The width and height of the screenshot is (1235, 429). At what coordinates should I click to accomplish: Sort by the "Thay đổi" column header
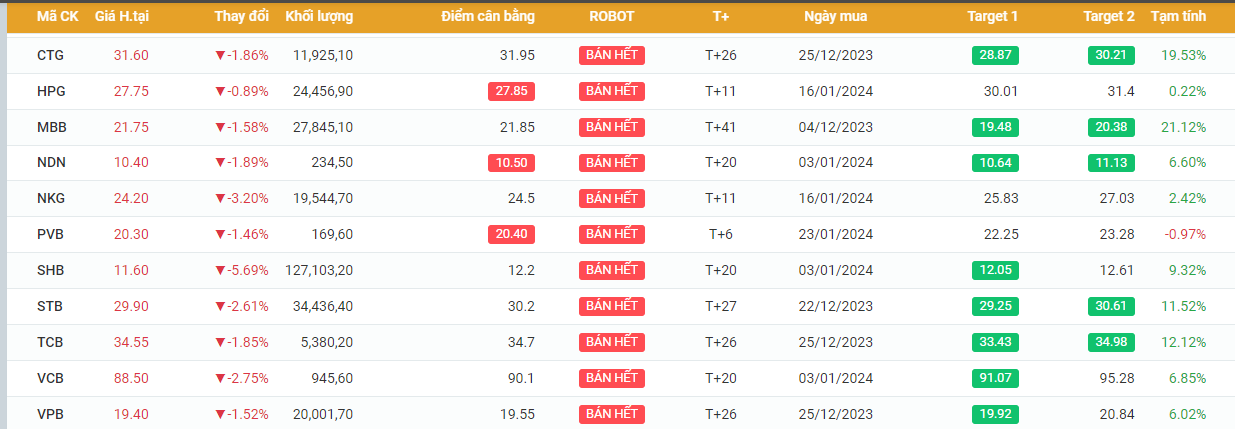(241, 17)
